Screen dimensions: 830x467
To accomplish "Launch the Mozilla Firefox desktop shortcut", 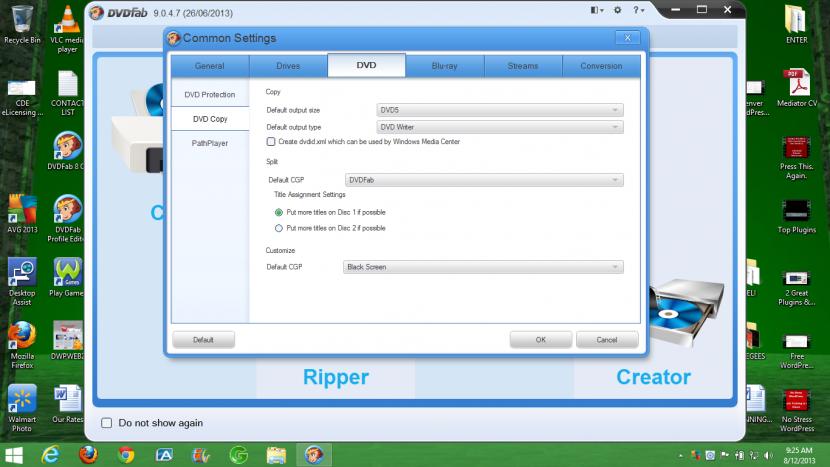I will (x=22, y=345).
